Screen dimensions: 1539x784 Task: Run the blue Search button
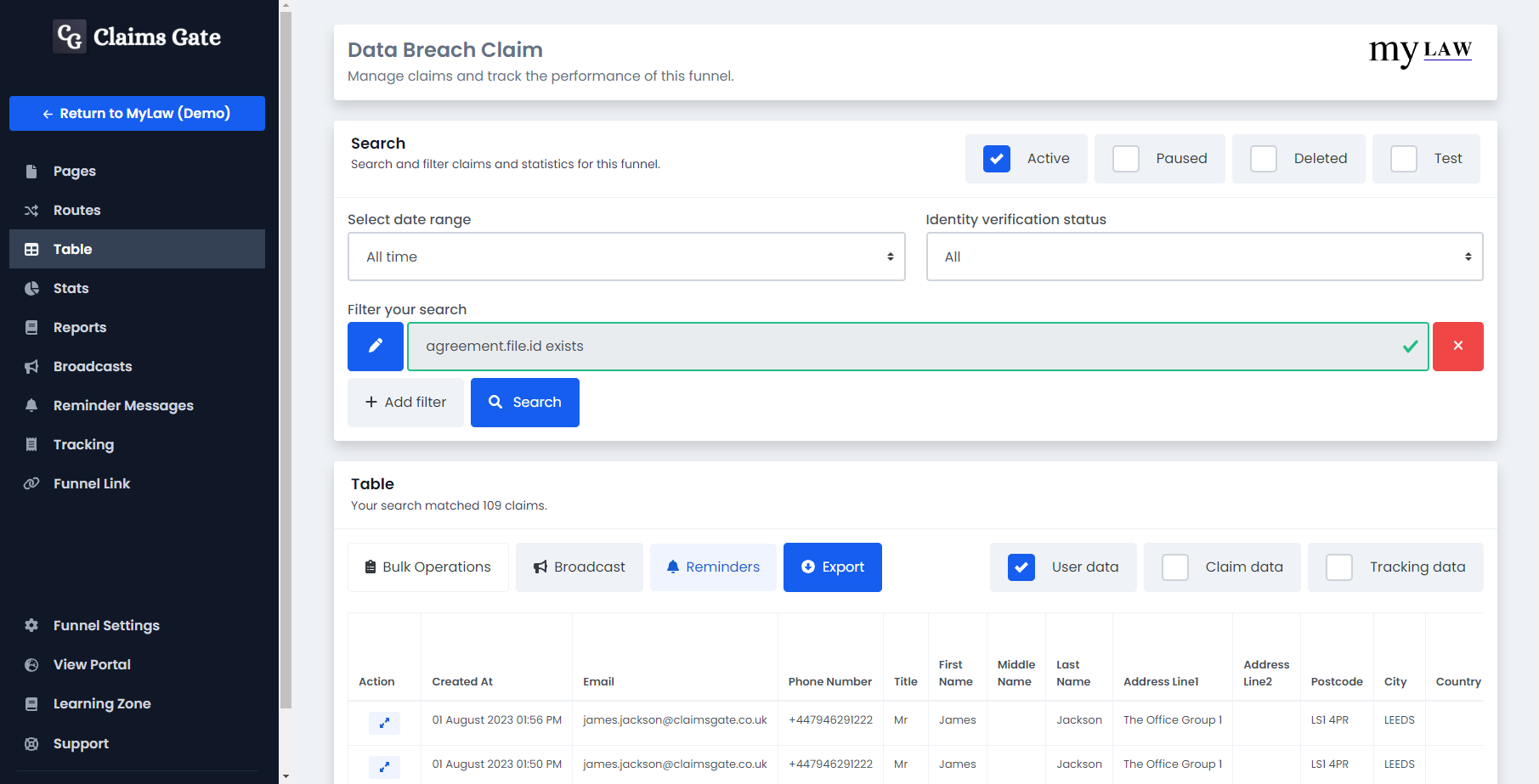point(524,403)
